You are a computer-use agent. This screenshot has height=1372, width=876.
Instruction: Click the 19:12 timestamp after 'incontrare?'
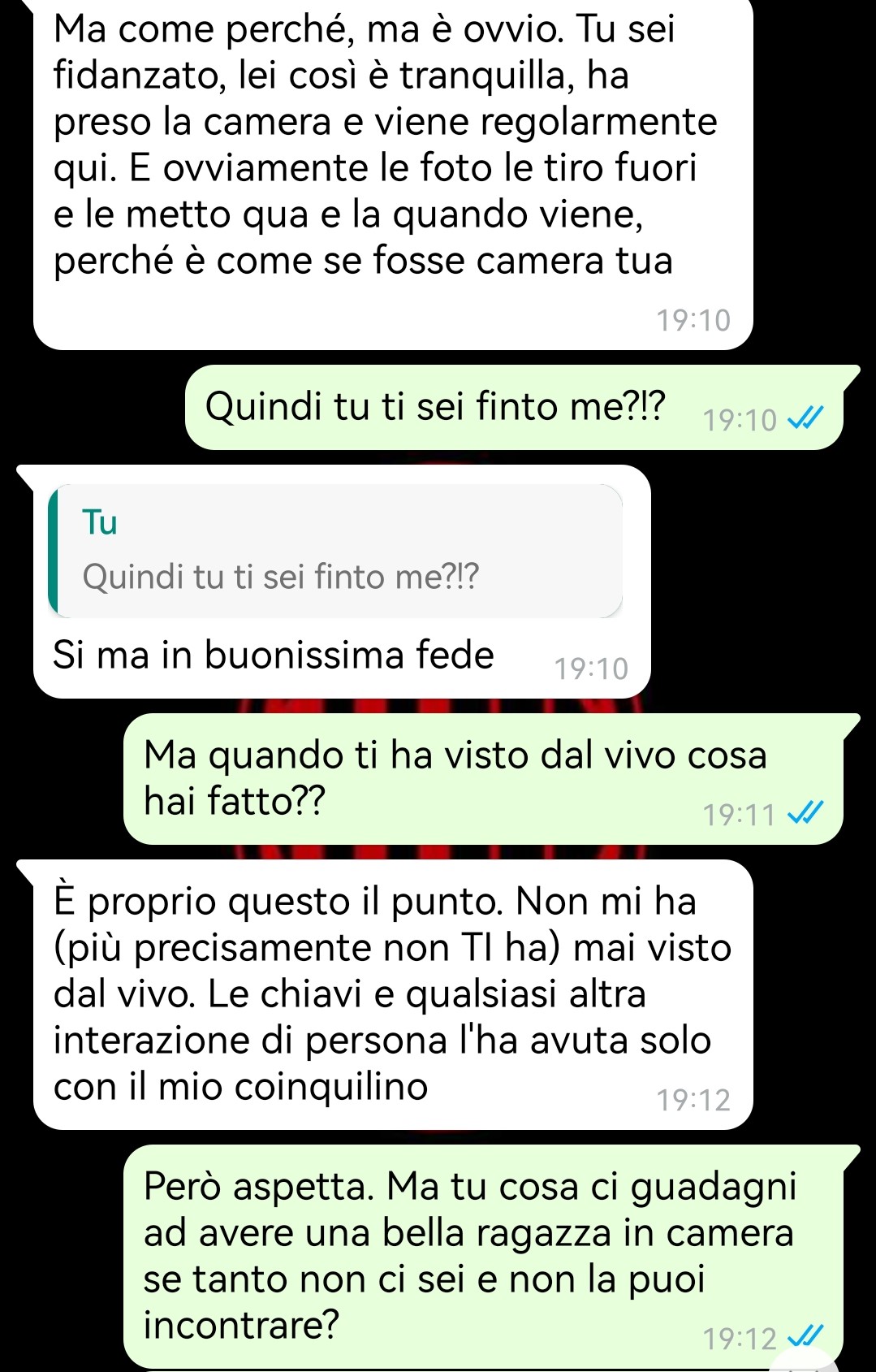740,1339
